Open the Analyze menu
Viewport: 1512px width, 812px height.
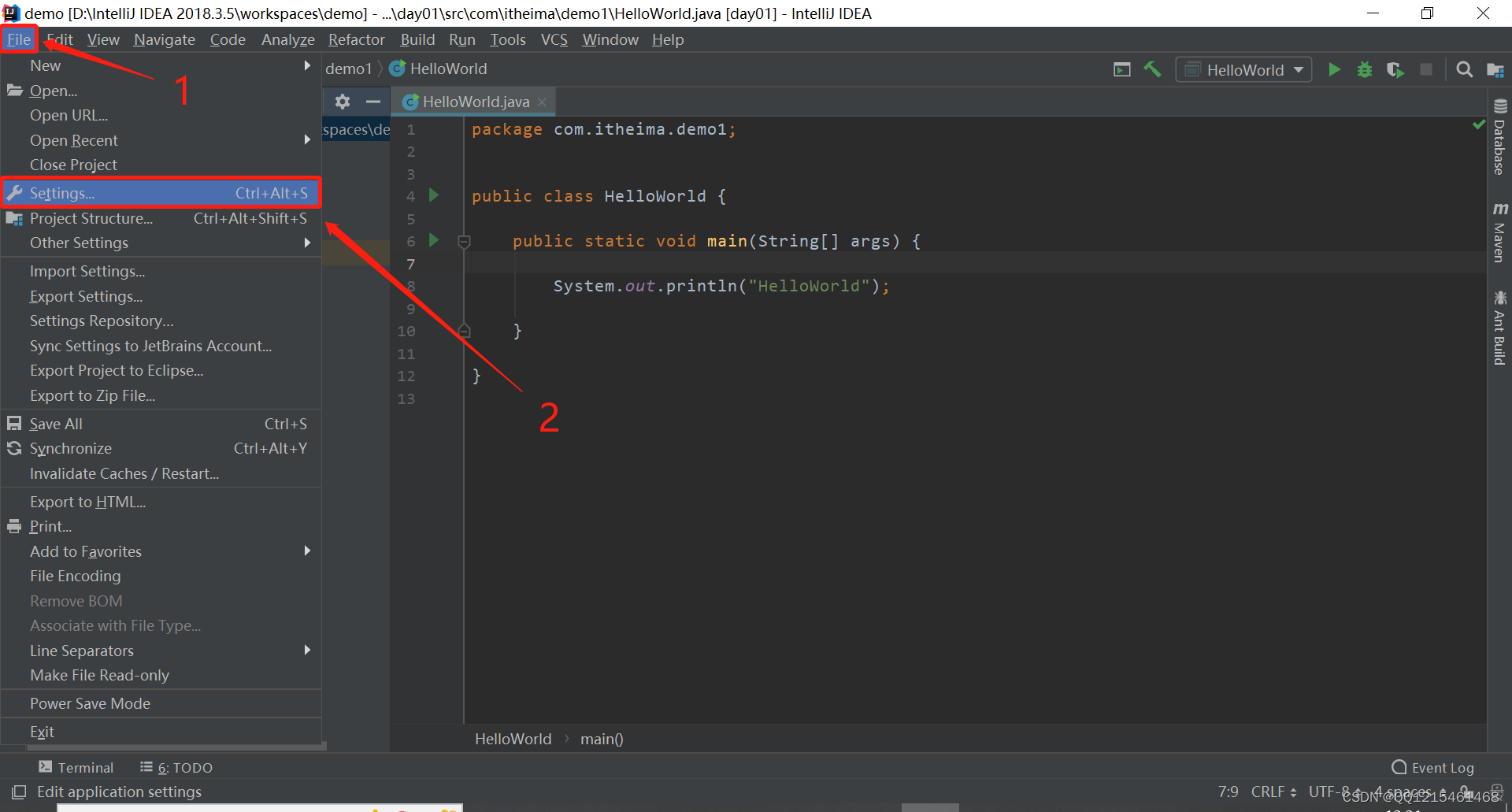click(288, 39)
